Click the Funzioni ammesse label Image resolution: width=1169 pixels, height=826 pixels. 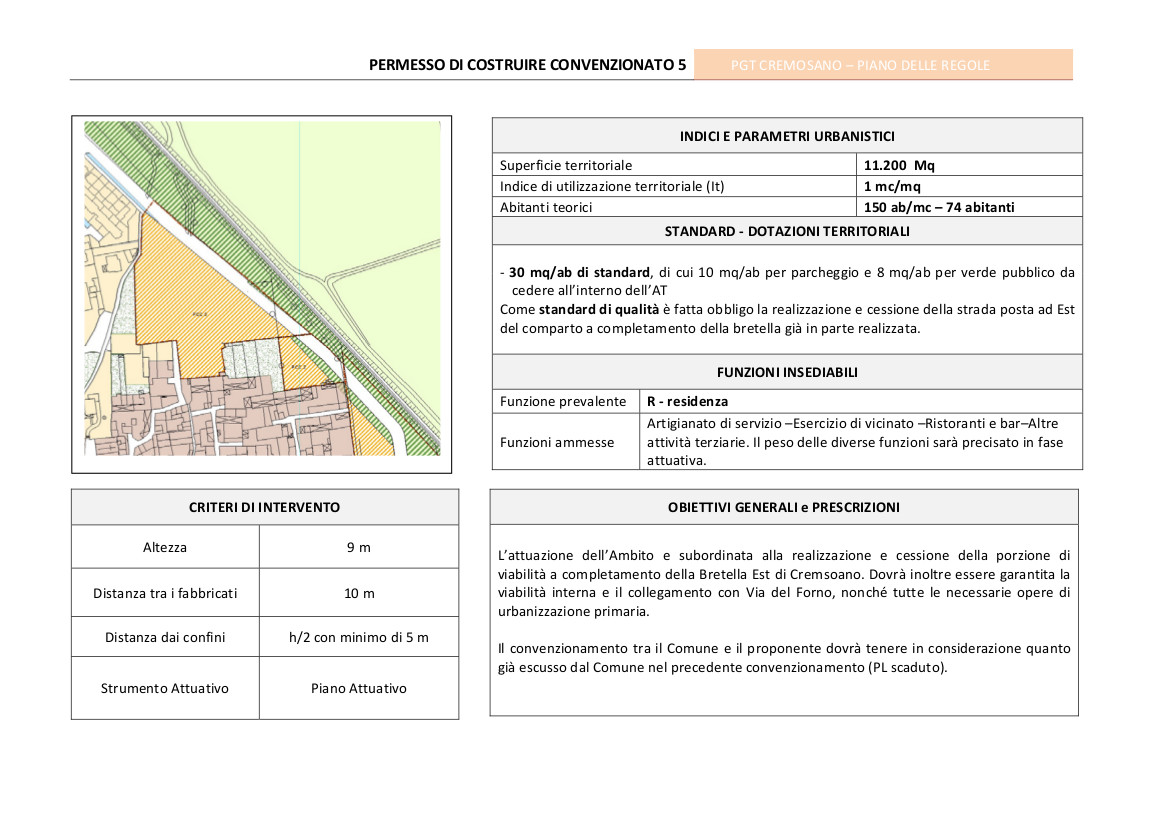557,442
